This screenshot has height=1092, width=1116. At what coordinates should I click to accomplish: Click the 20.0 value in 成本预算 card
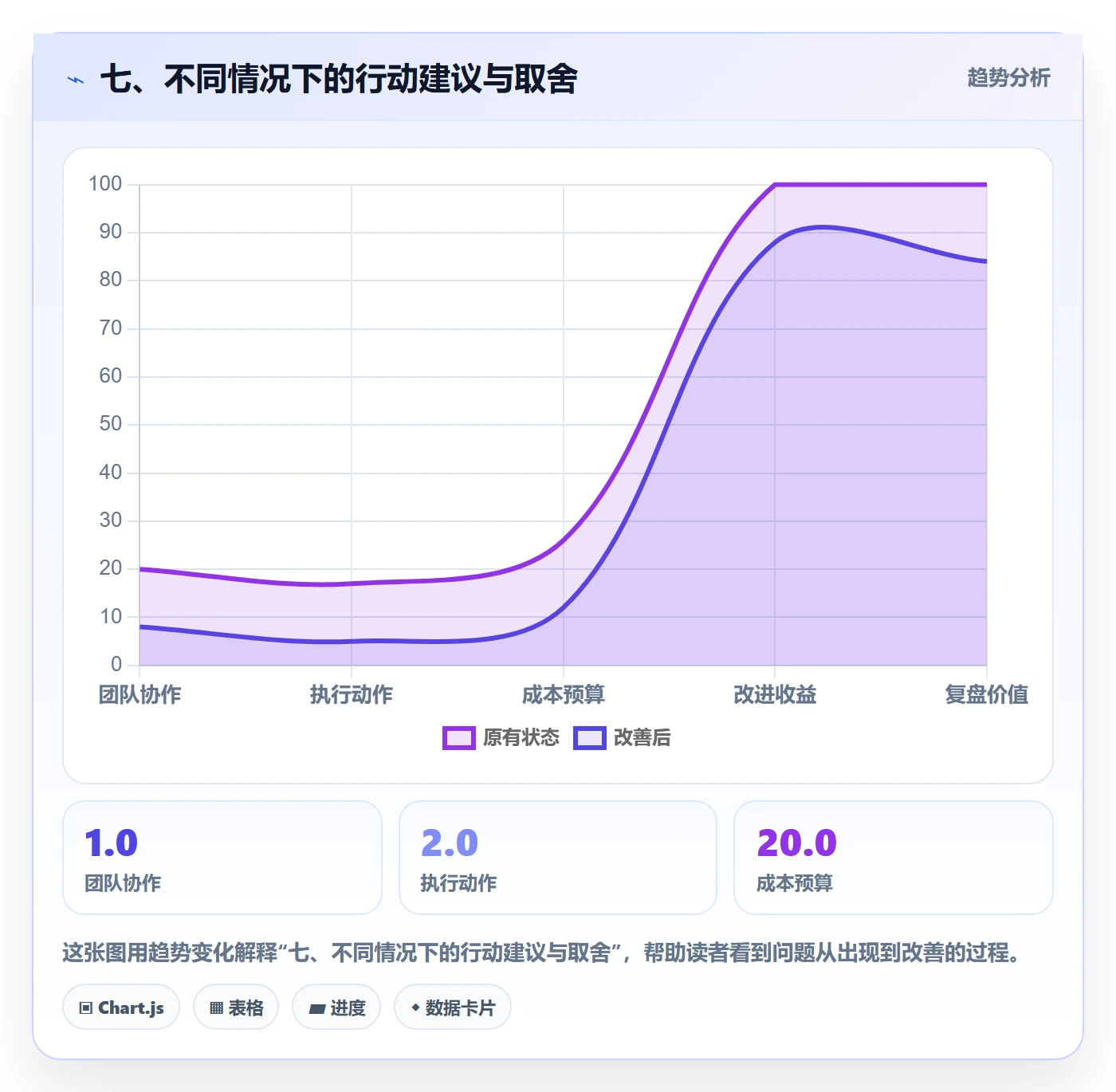point(797,843)
